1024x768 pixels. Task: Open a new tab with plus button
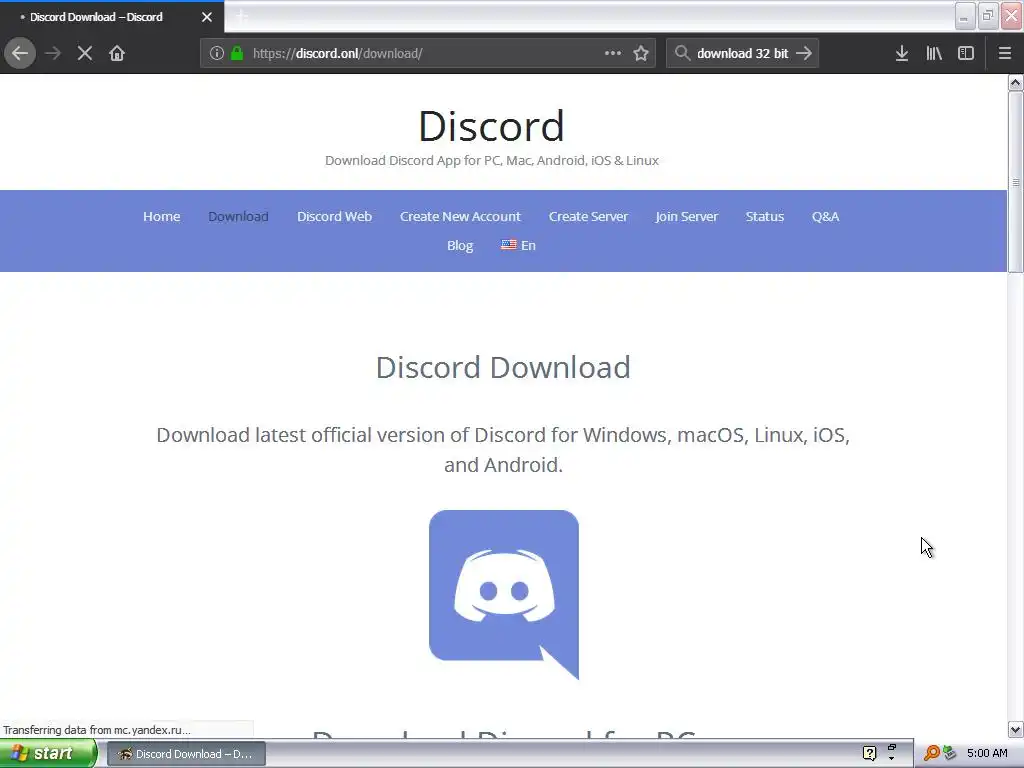pos(242,17)
